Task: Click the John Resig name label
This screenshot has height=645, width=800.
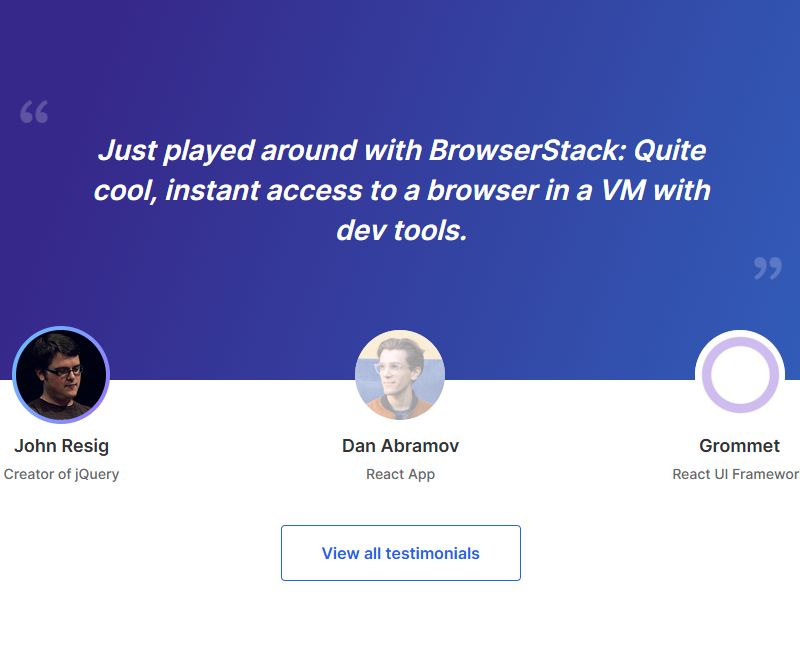Action: tap(62, 446)
